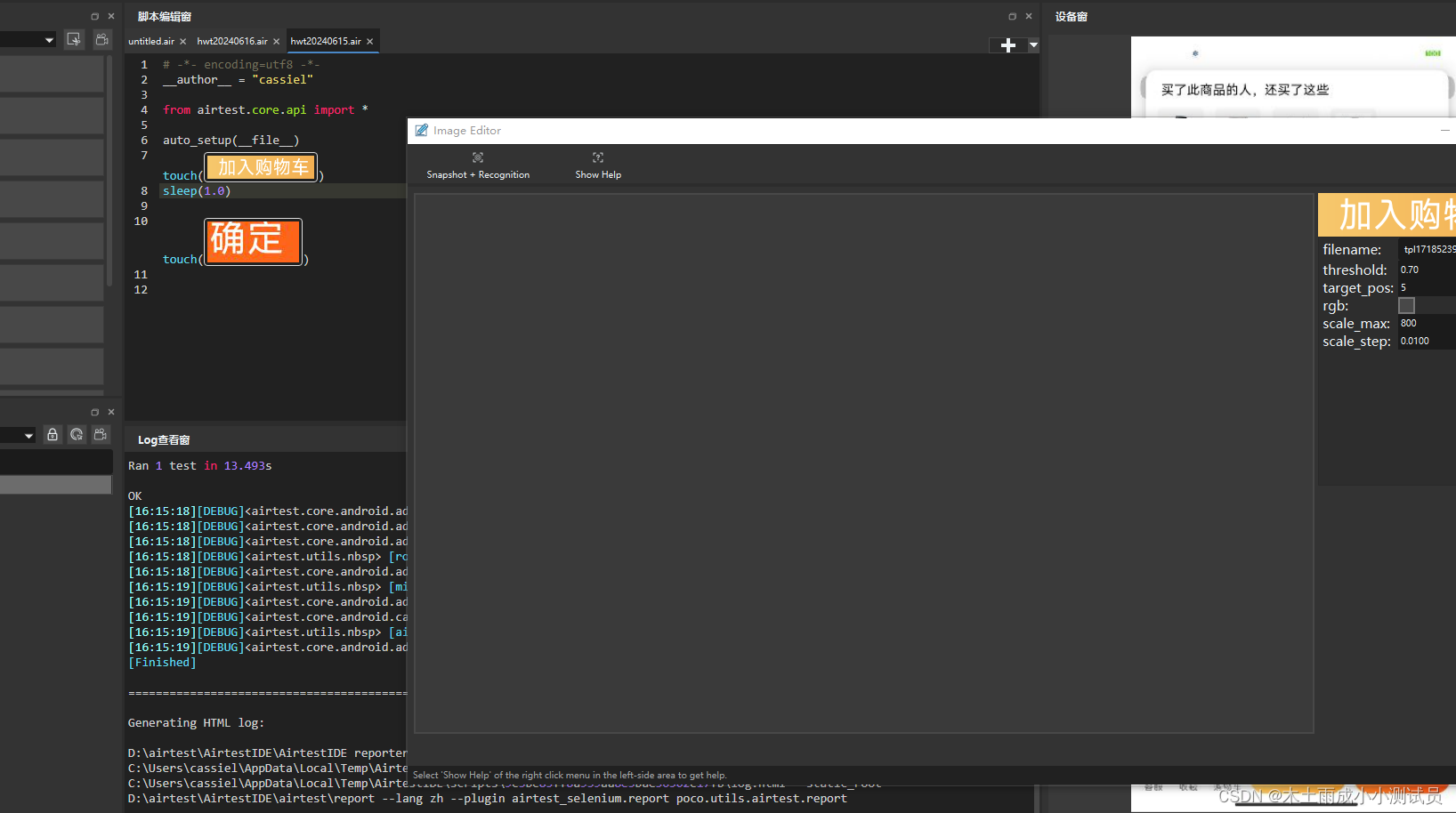Click the Log查看窗 panel title
This screenshot has height=813, width=1456.
[x=164, y=440]
